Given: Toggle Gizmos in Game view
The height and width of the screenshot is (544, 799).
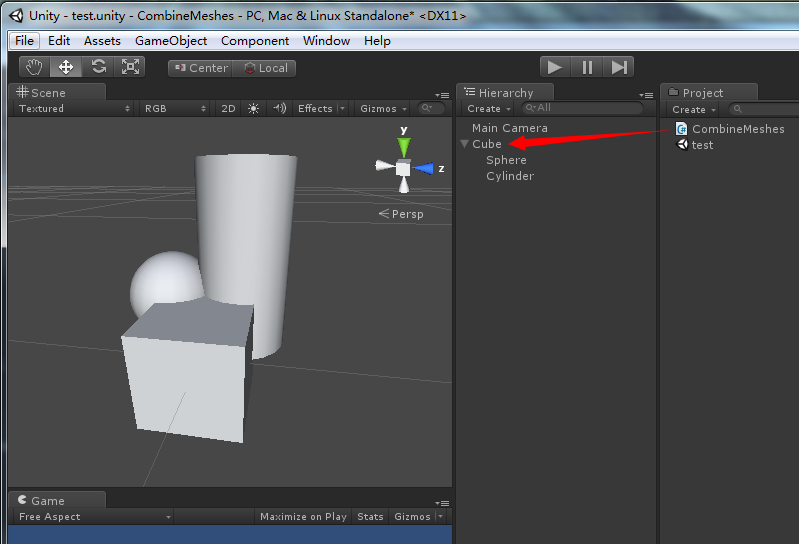Looking at the screenshot, I should [x=412, y=516].
